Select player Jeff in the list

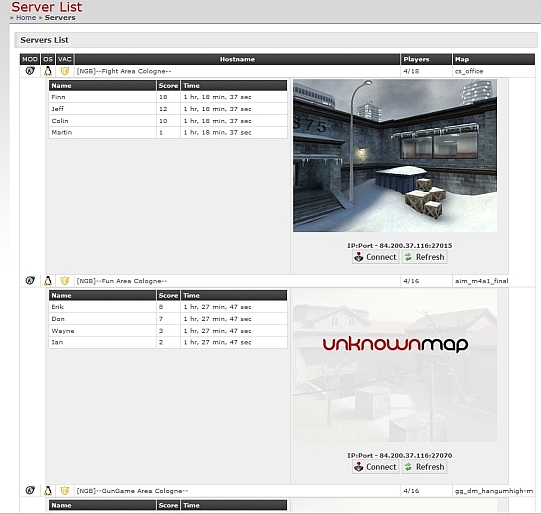point(58,109)
